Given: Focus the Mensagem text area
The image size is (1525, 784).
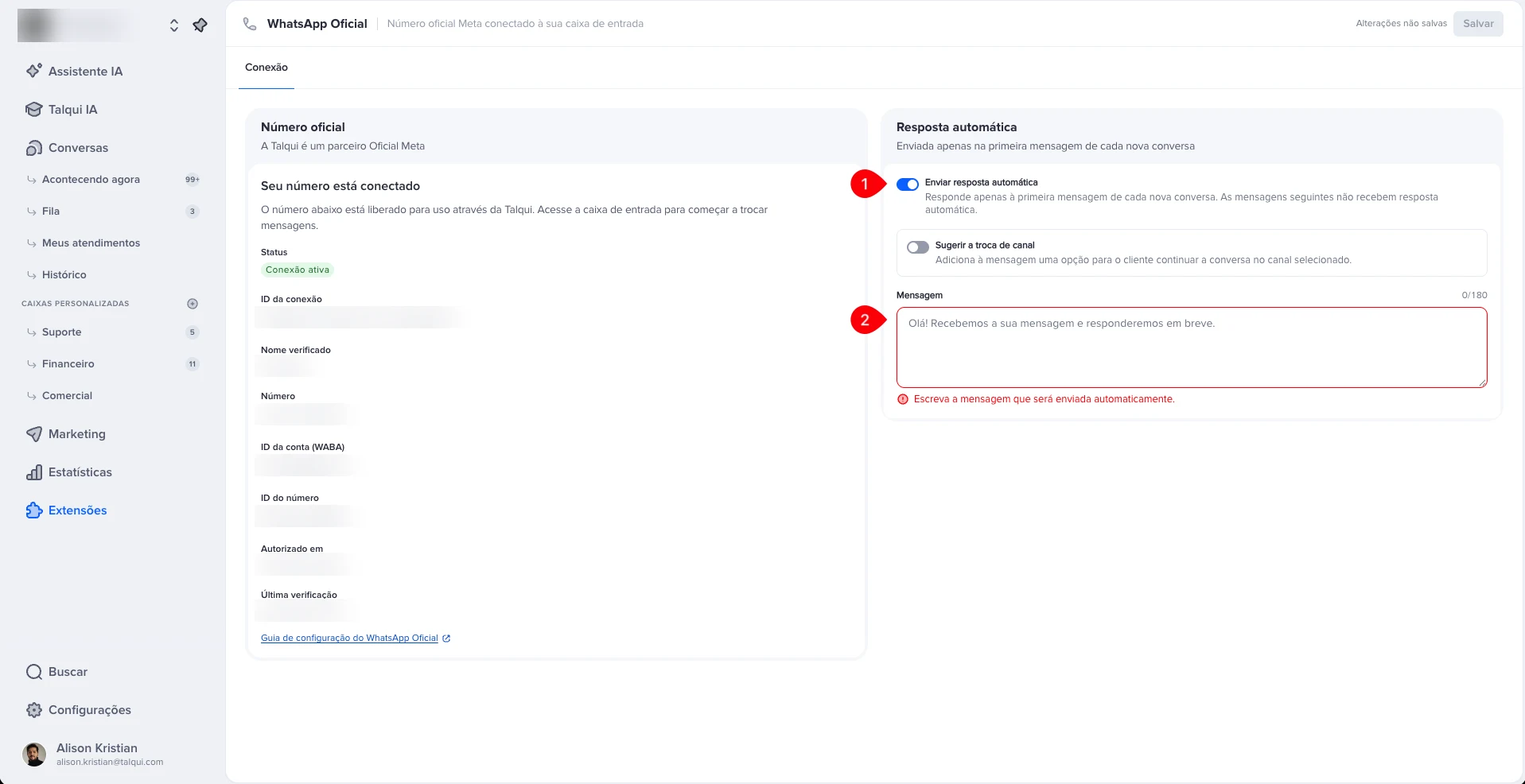Looking at the screenshot, I should pos(1192,347).
